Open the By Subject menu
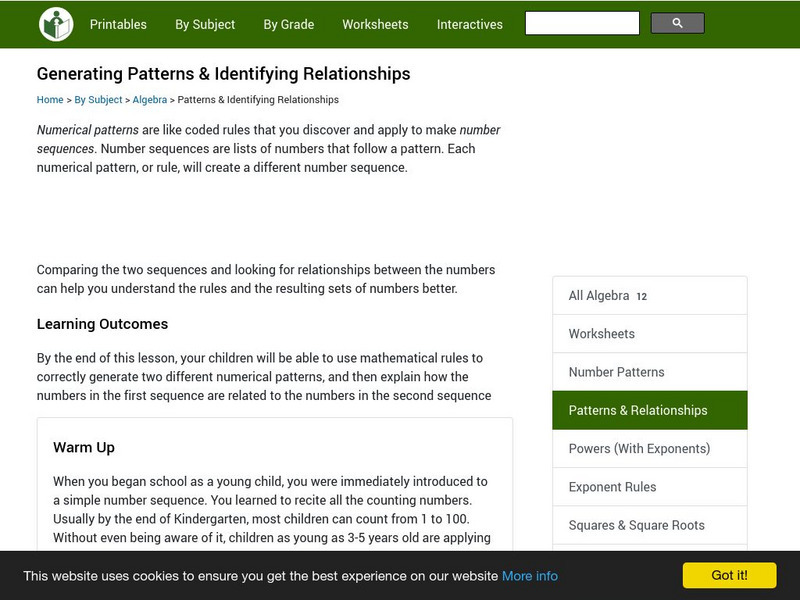800x600 pixels. coord(205,24)
